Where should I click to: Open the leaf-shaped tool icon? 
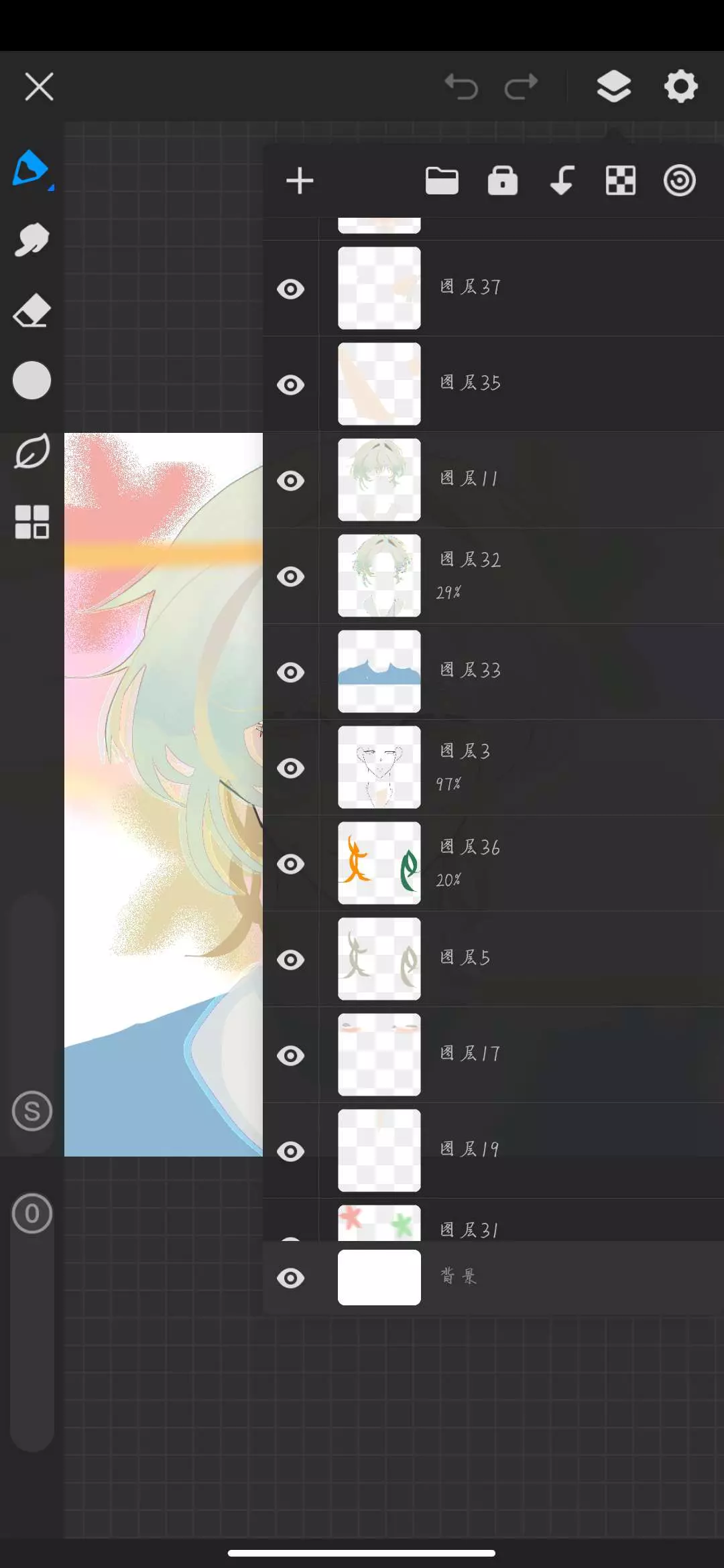point(32,451)
